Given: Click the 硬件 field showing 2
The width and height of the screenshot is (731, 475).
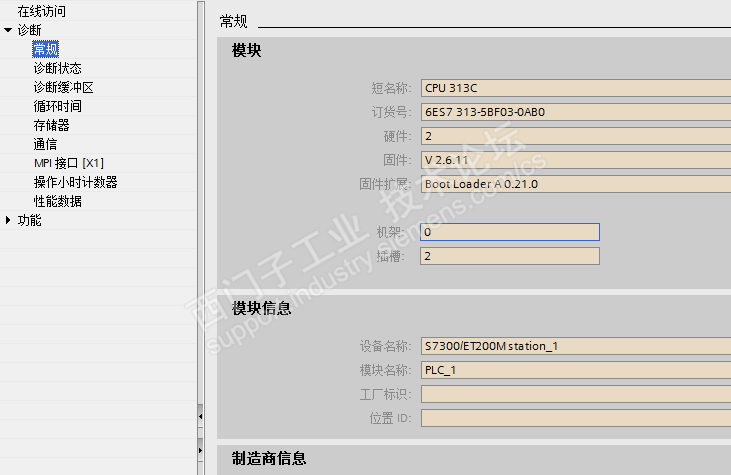Looking at the screenshot, I should pyautogui.click(x=576, y=136).
